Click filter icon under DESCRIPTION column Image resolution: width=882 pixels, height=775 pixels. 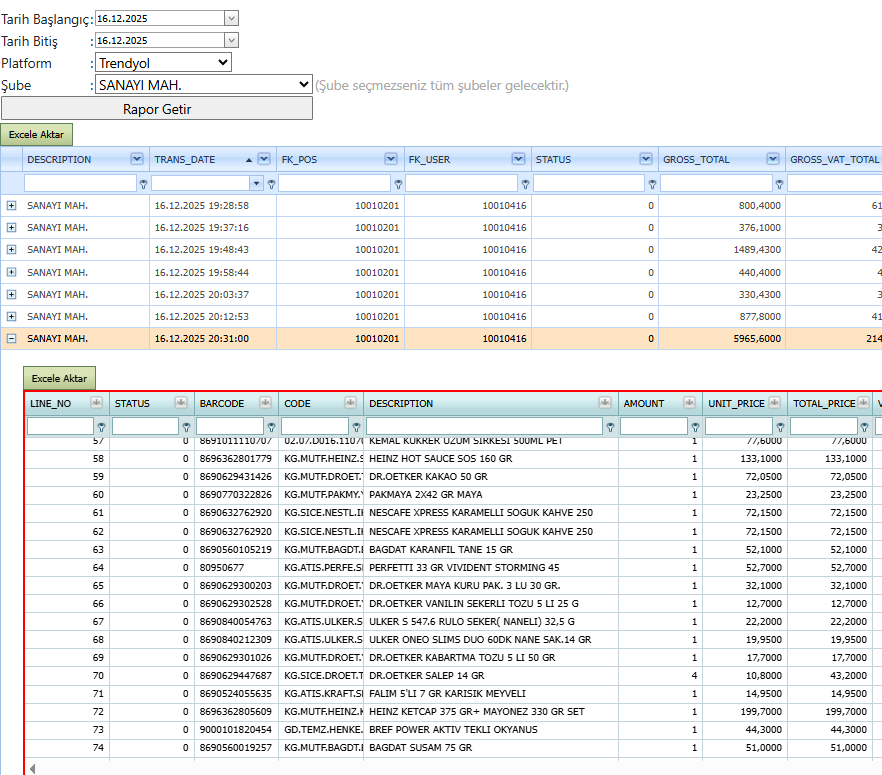pyautogui.click(x=143, y=184)
